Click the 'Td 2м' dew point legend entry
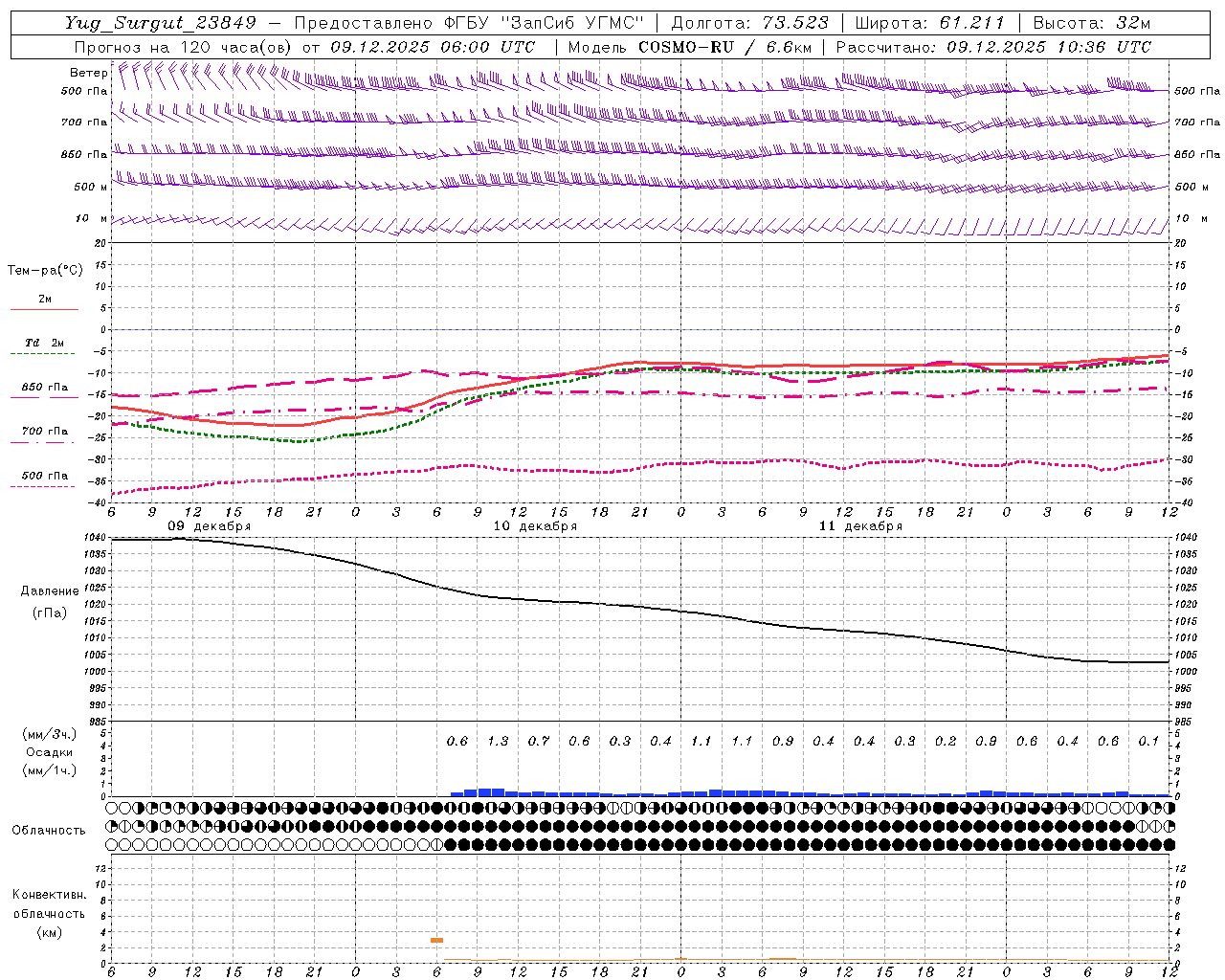 coord(45,343)
